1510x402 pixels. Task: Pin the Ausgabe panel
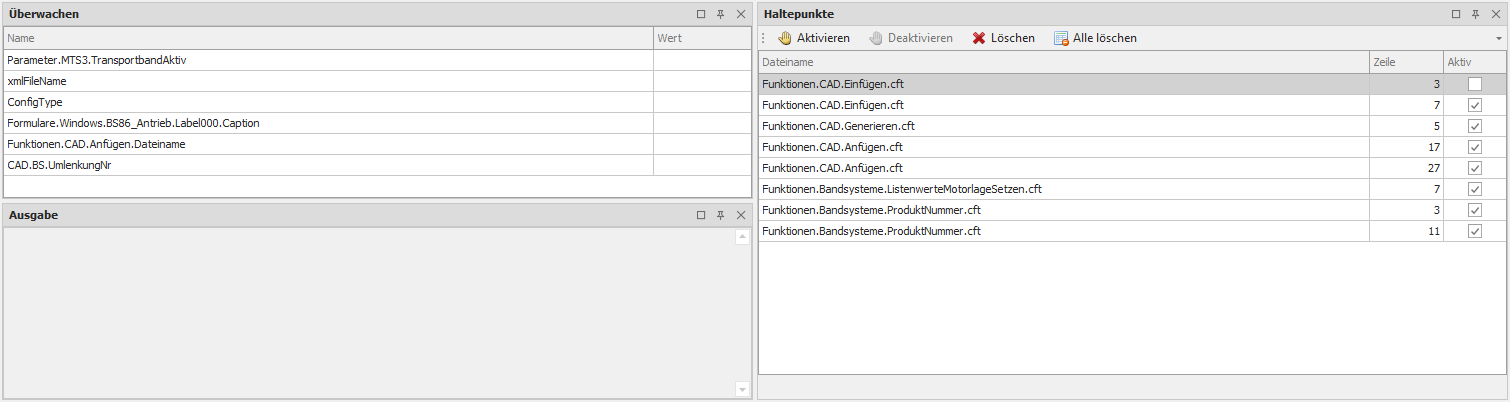click(x=720, y=216)
